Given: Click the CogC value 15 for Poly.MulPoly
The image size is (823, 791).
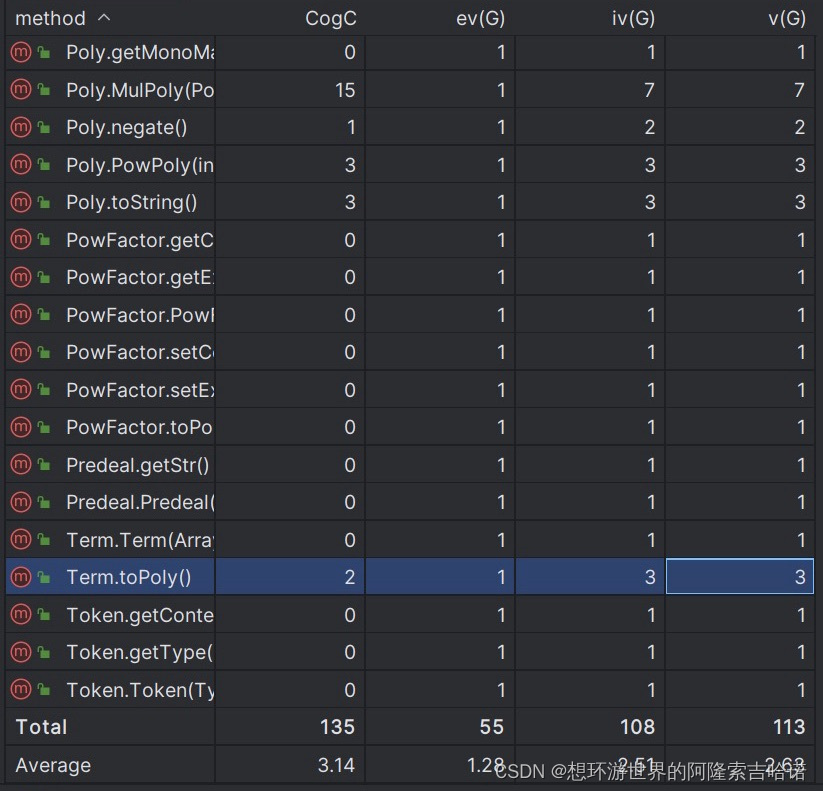Looking at the screenshot, I should coord(345,90).
